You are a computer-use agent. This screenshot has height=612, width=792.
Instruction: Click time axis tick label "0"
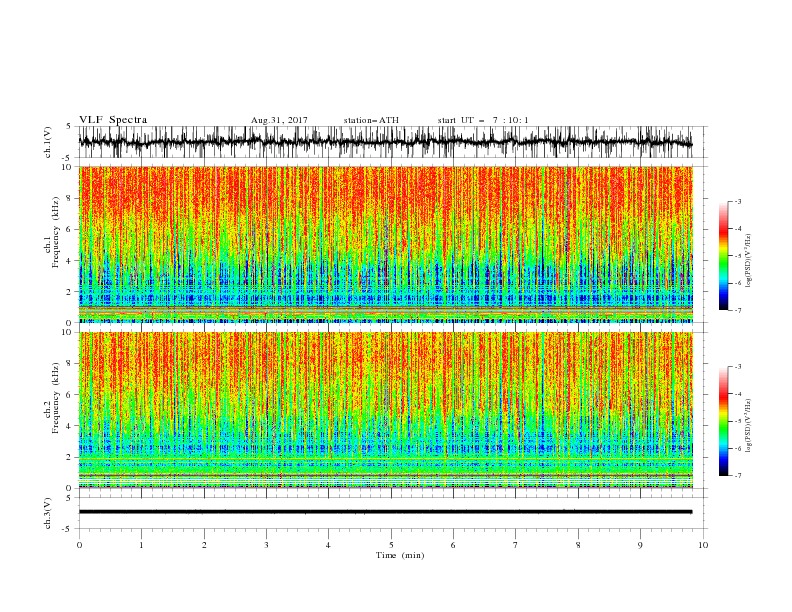[x=79, y=545]
